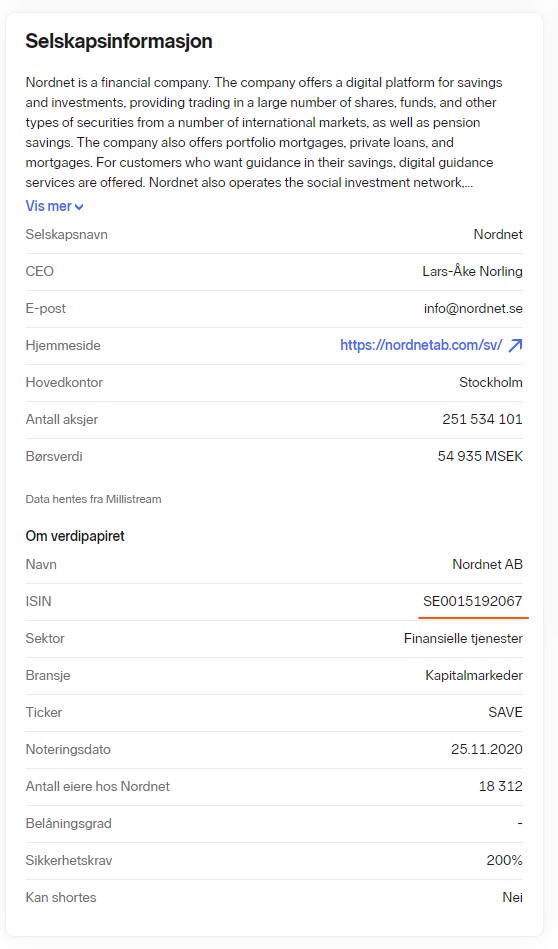The width and height of the screenshot is (558, 949).
Task: Click the sector value Finansielle tjenester
Action: point(464,638)
